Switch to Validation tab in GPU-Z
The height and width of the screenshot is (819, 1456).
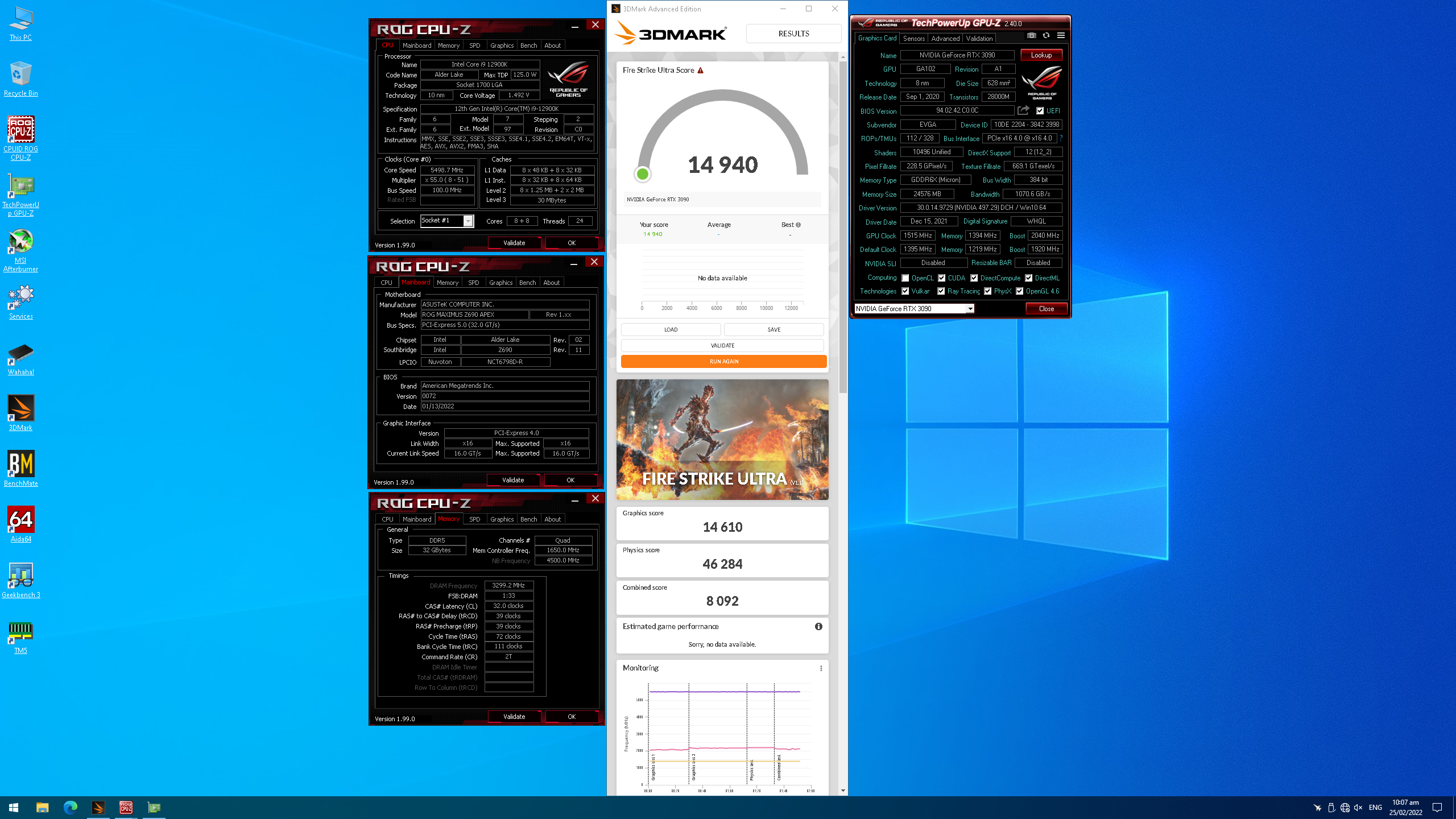pos(979,39)
